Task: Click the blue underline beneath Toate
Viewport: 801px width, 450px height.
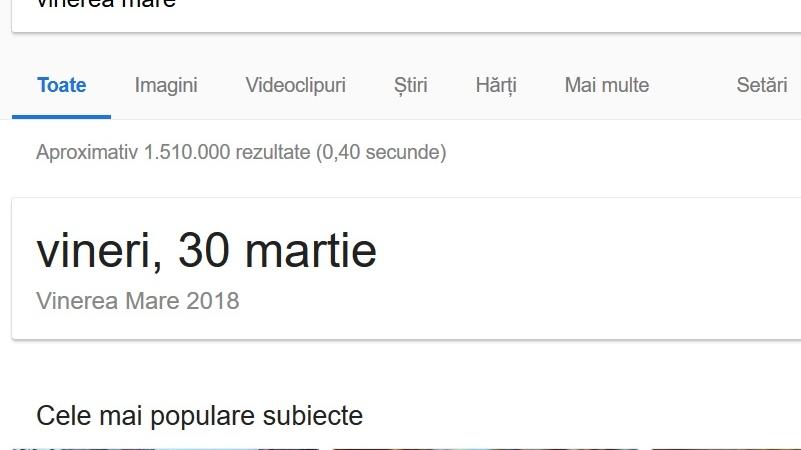Action: (x=62, y=117)
